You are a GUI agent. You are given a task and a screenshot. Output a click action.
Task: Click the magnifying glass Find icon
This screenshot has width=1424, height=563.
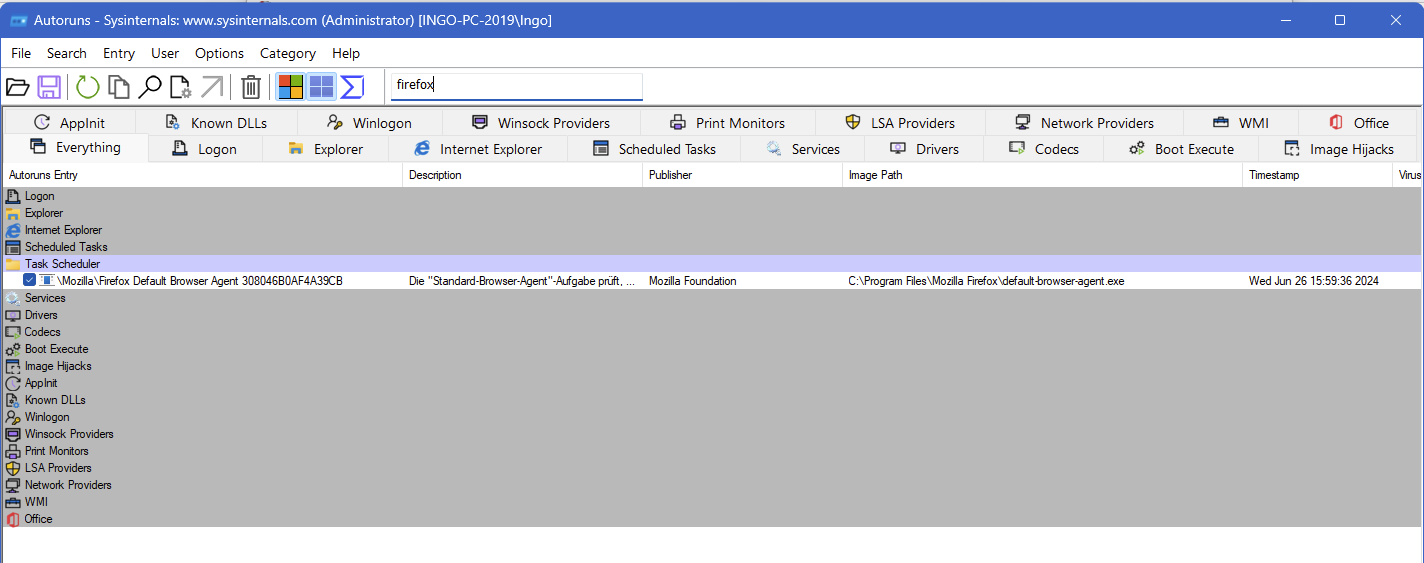[x=150, y=87]
